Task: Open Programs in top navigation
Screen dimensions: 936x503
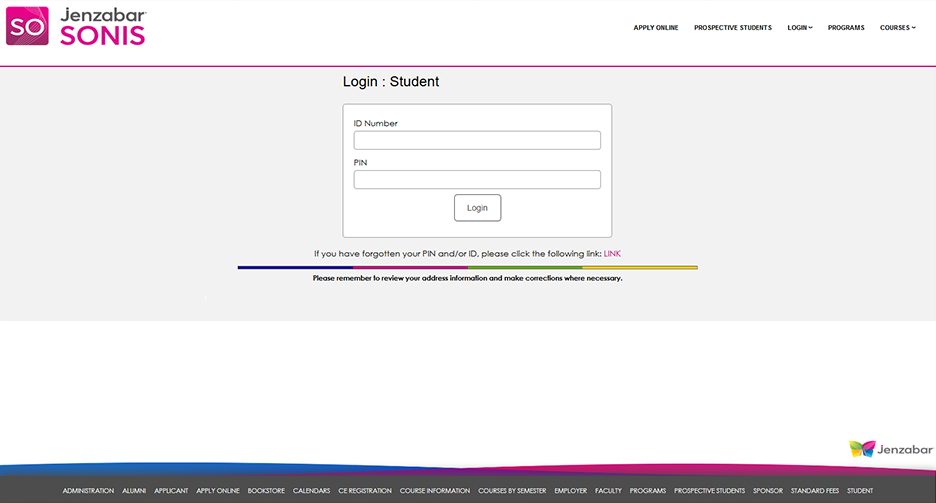Action: 846,27
